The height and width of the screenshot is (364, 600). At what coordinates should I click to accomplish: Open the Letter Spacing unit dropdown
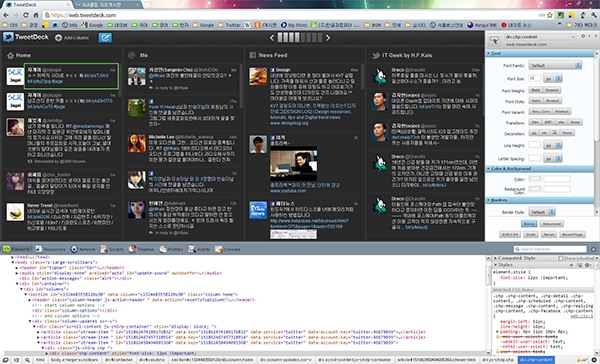coord(553,158)
